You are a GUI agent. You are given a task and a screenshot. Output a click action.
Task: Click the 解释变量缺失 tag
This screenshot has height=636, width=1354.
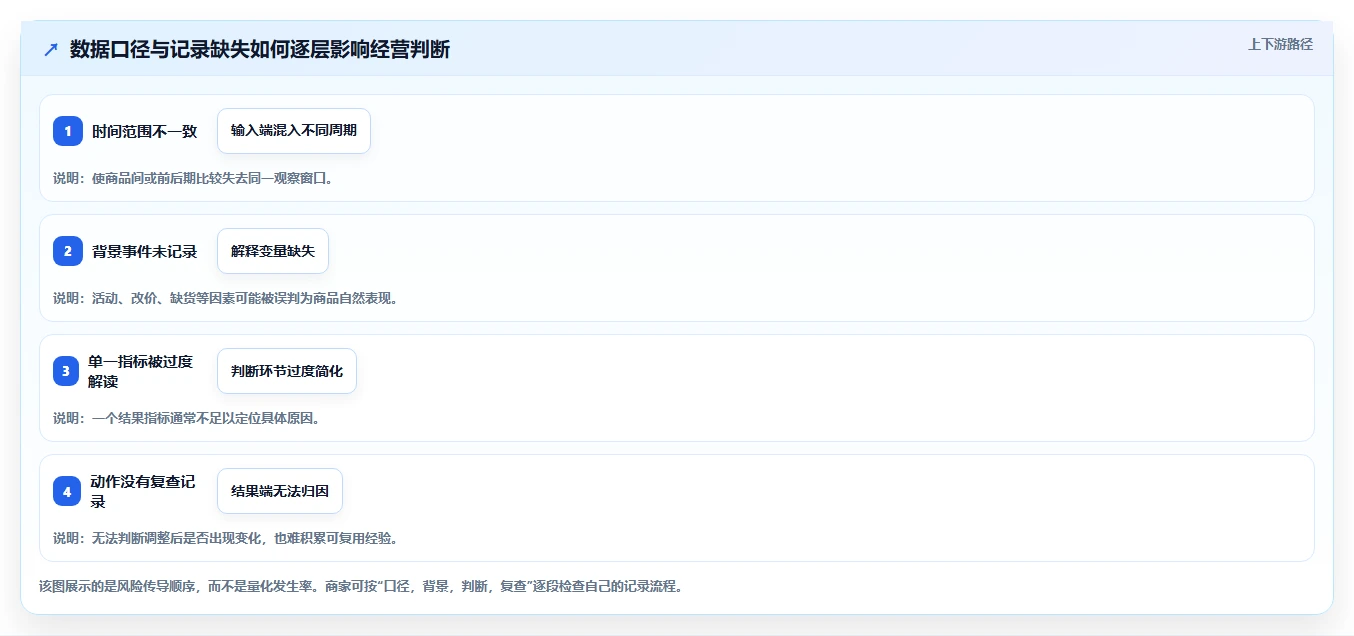pyautogui.click(x=273, y=251)
